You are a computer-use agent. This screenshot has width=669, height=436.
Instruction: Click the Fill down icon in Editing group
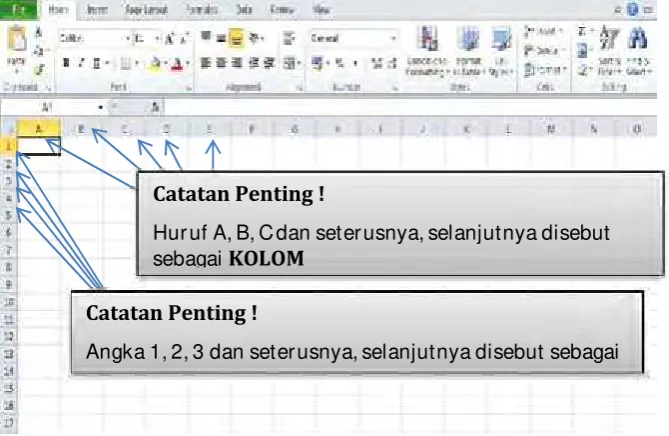point(583,51)
